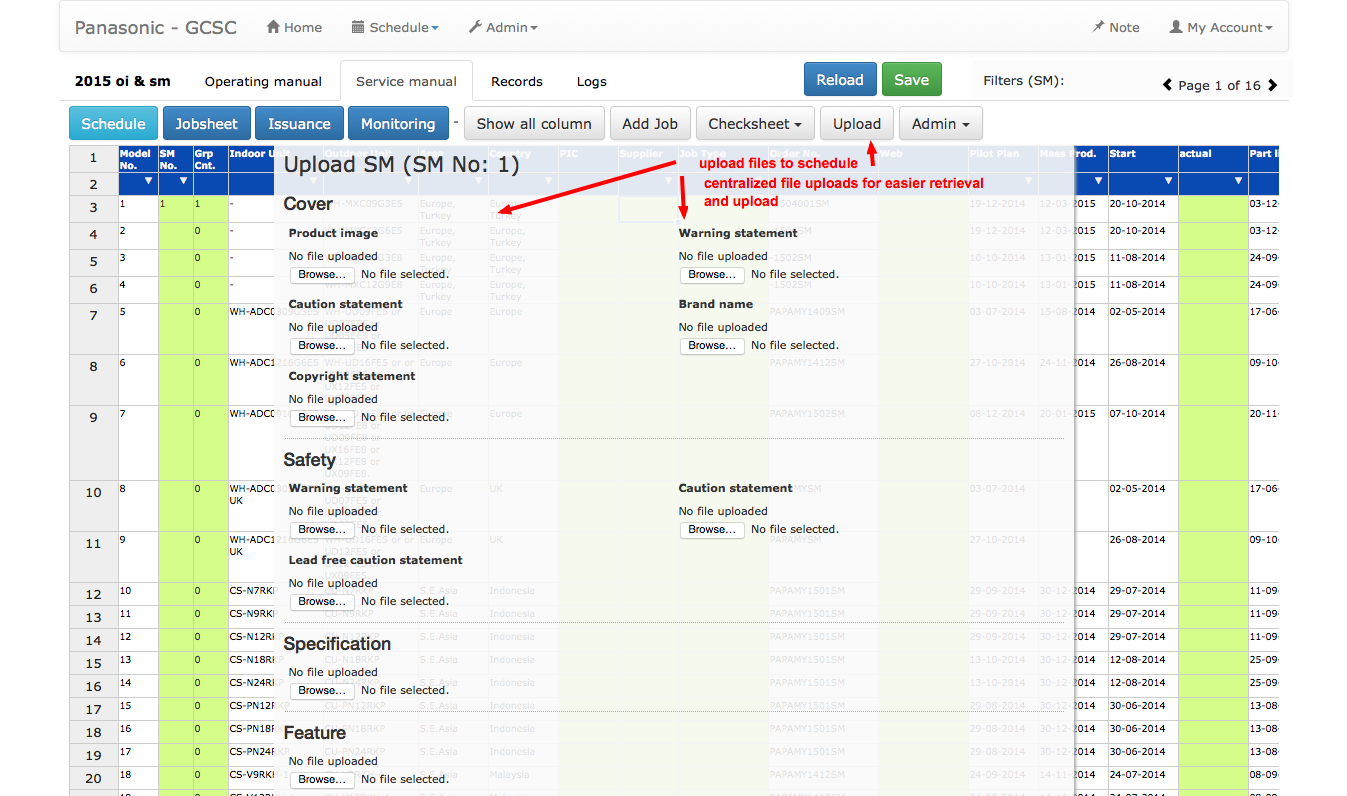Expand the Checksheet dropdown button
This screenshot has height=796, width=1347.
tap(755, 124)
